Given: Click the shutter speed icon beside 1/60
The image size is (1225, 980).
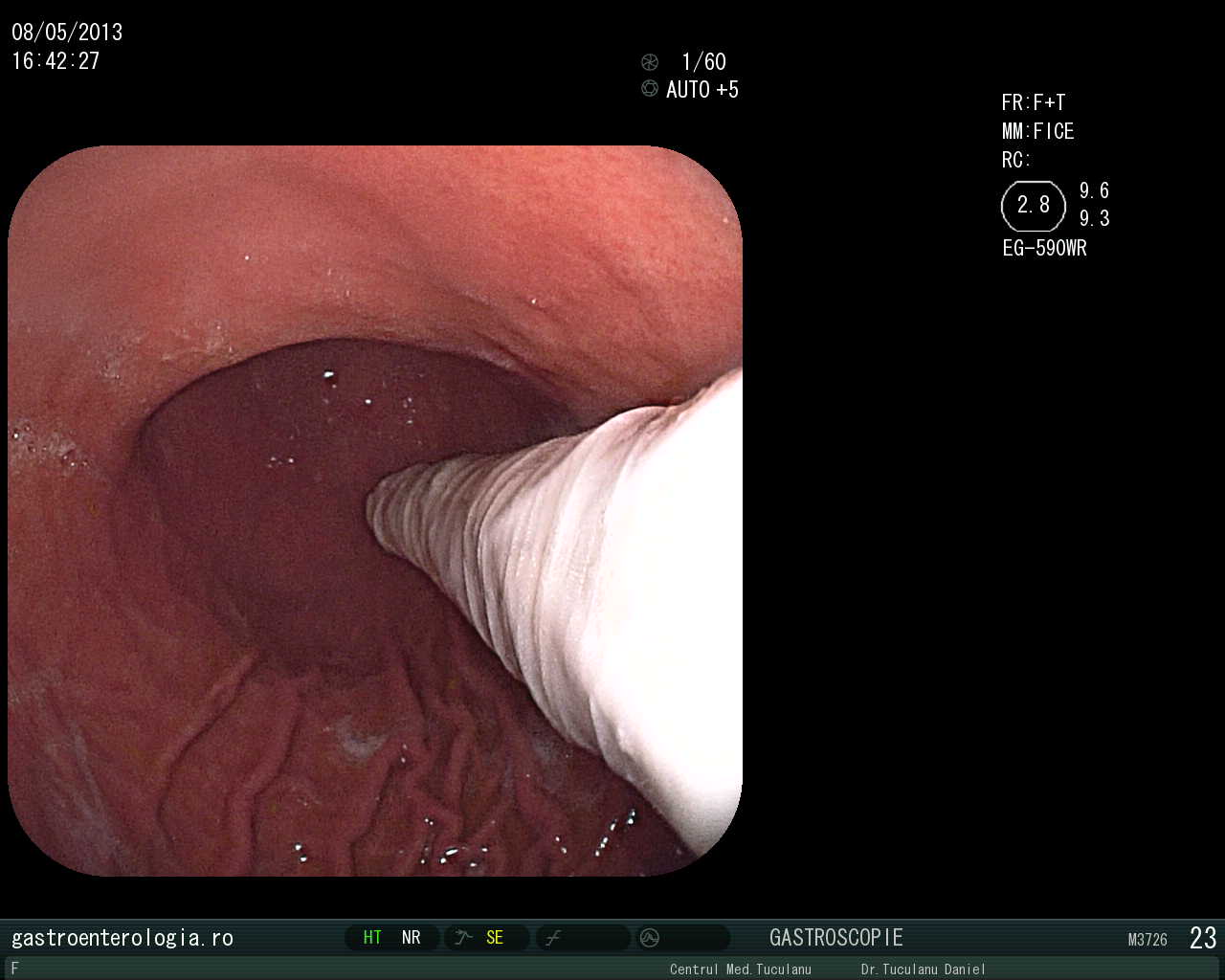Looking at the screenshot, I should click(650, 62).
